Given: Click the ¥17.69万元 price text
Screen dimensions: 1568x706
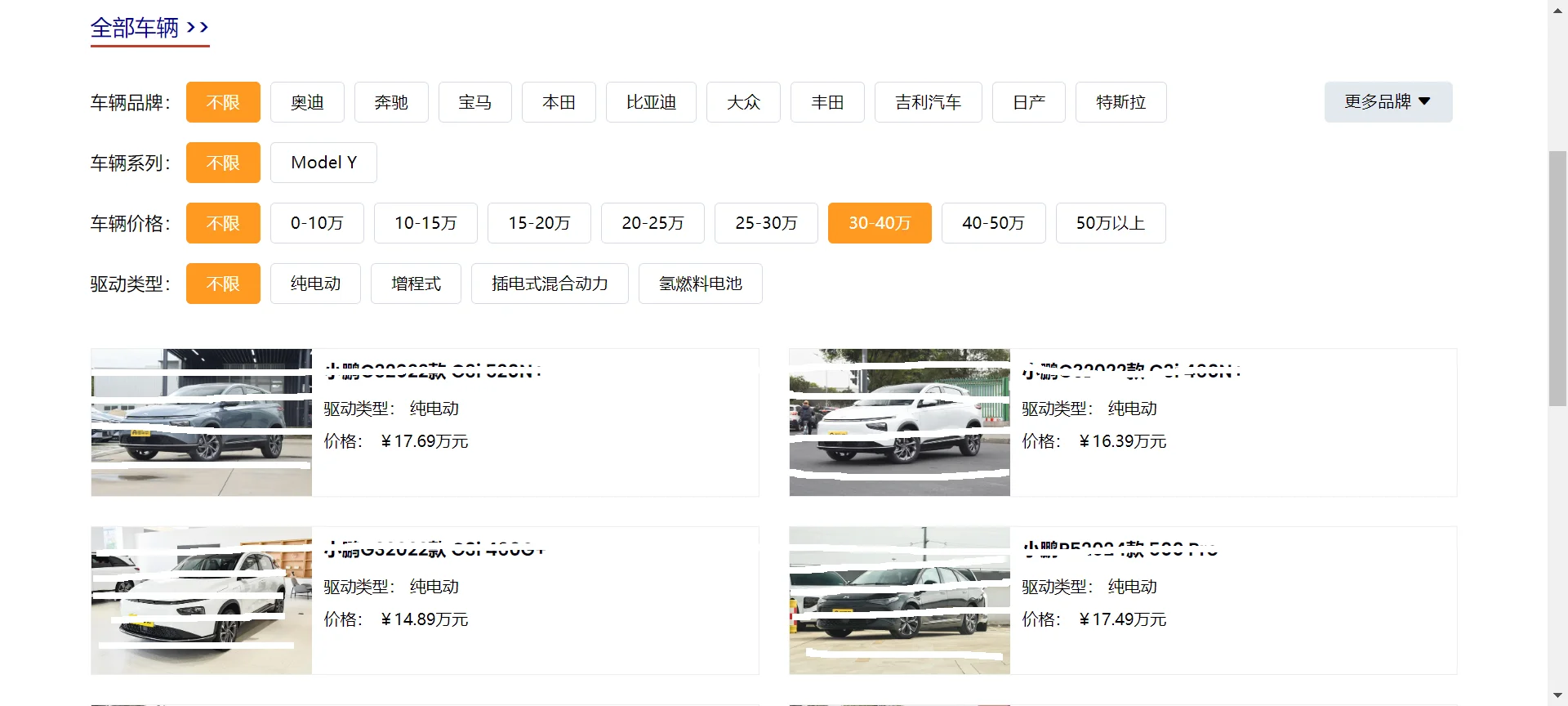Looking at the screenshot, I should coord(425,441).
